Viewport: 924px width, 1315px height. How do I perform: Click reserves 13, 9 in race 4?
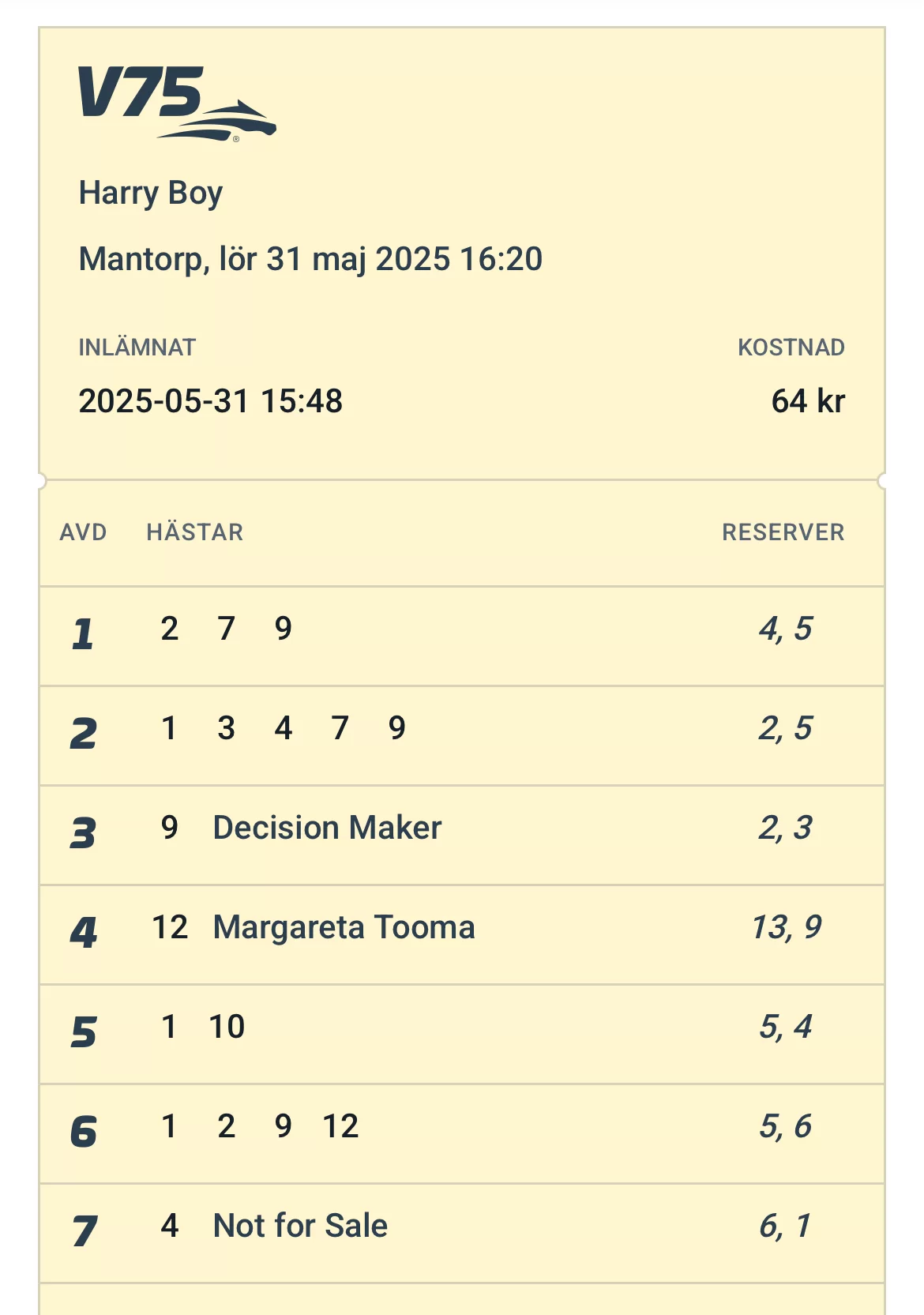(x=786, y=927)
